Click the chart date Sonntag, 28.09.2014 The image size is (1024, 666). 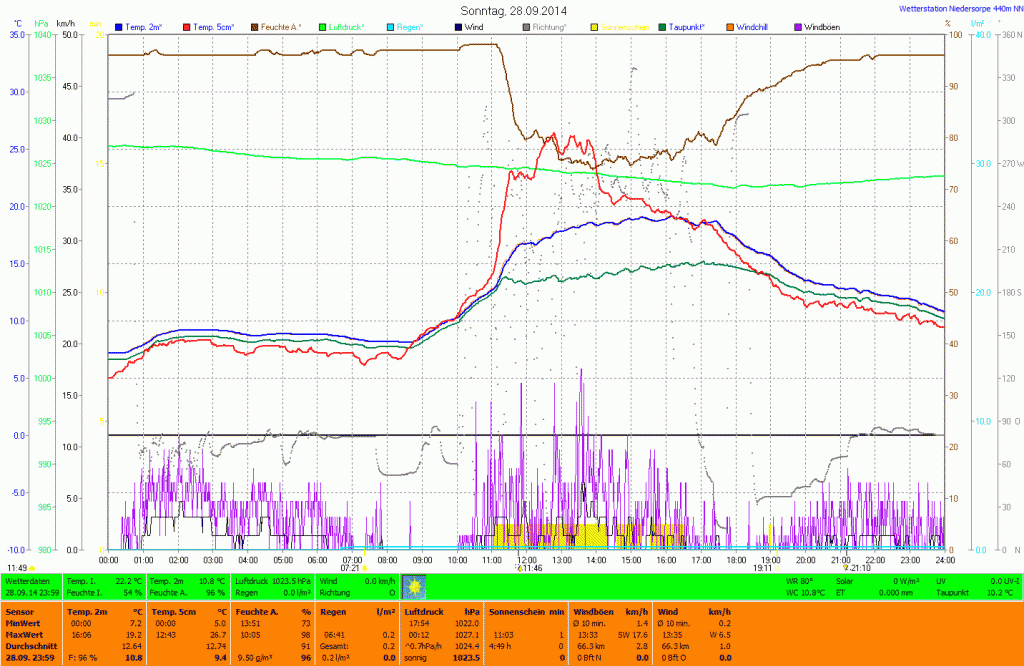513,9
